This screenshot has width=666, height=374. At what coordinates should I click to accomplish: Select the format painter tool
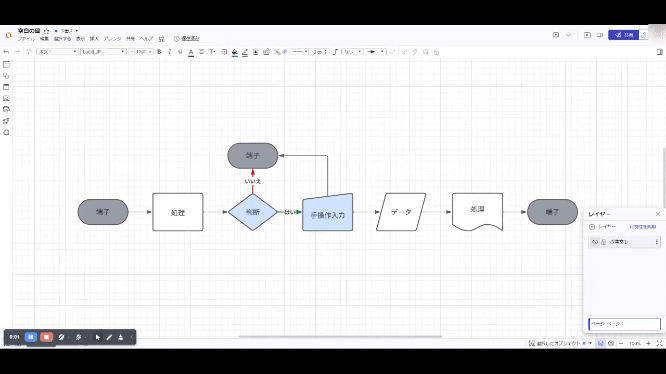click(x=29, y=52)
